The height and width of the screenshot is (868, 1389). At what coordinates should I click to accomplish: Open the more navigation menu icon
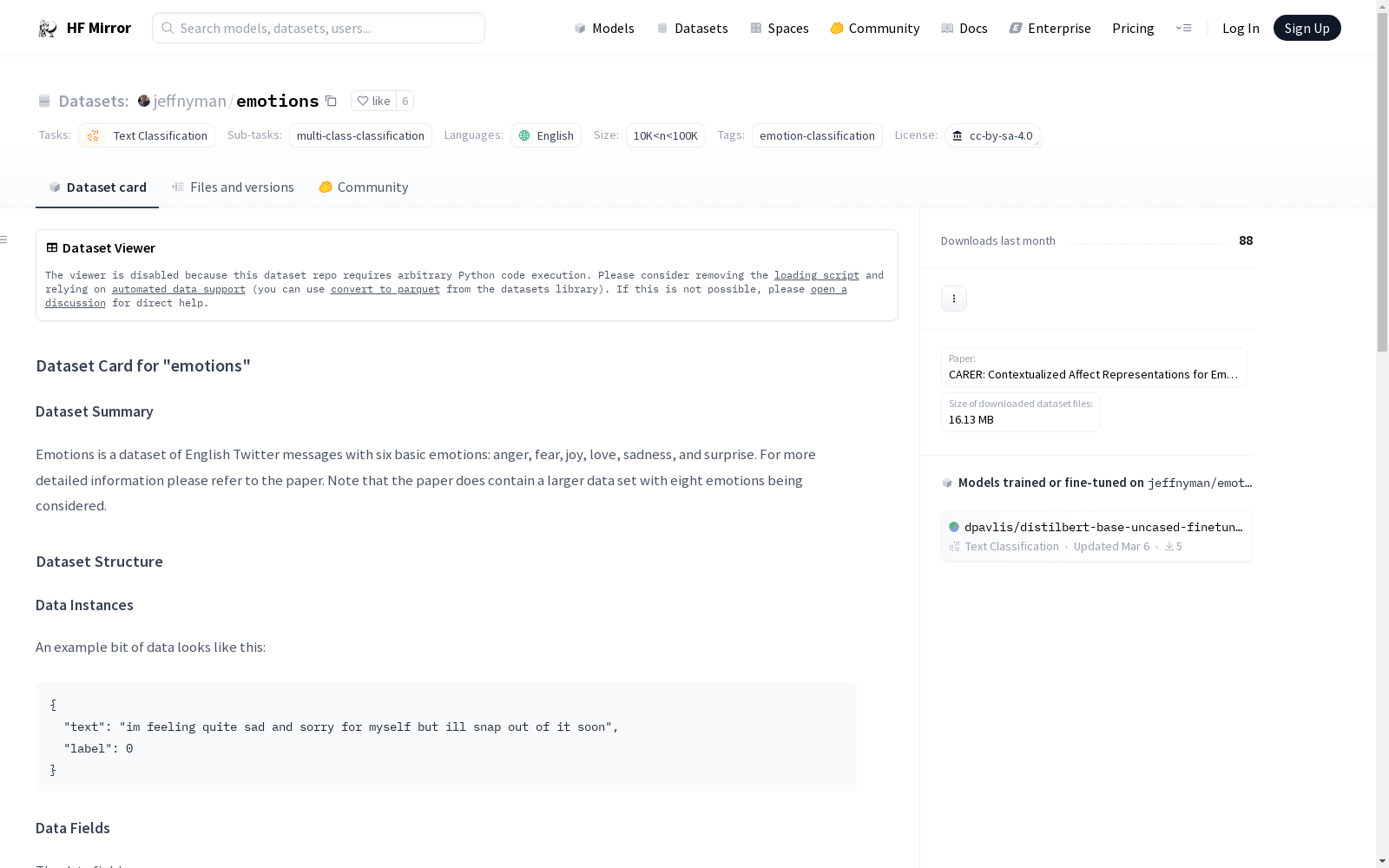(1183, 28)
